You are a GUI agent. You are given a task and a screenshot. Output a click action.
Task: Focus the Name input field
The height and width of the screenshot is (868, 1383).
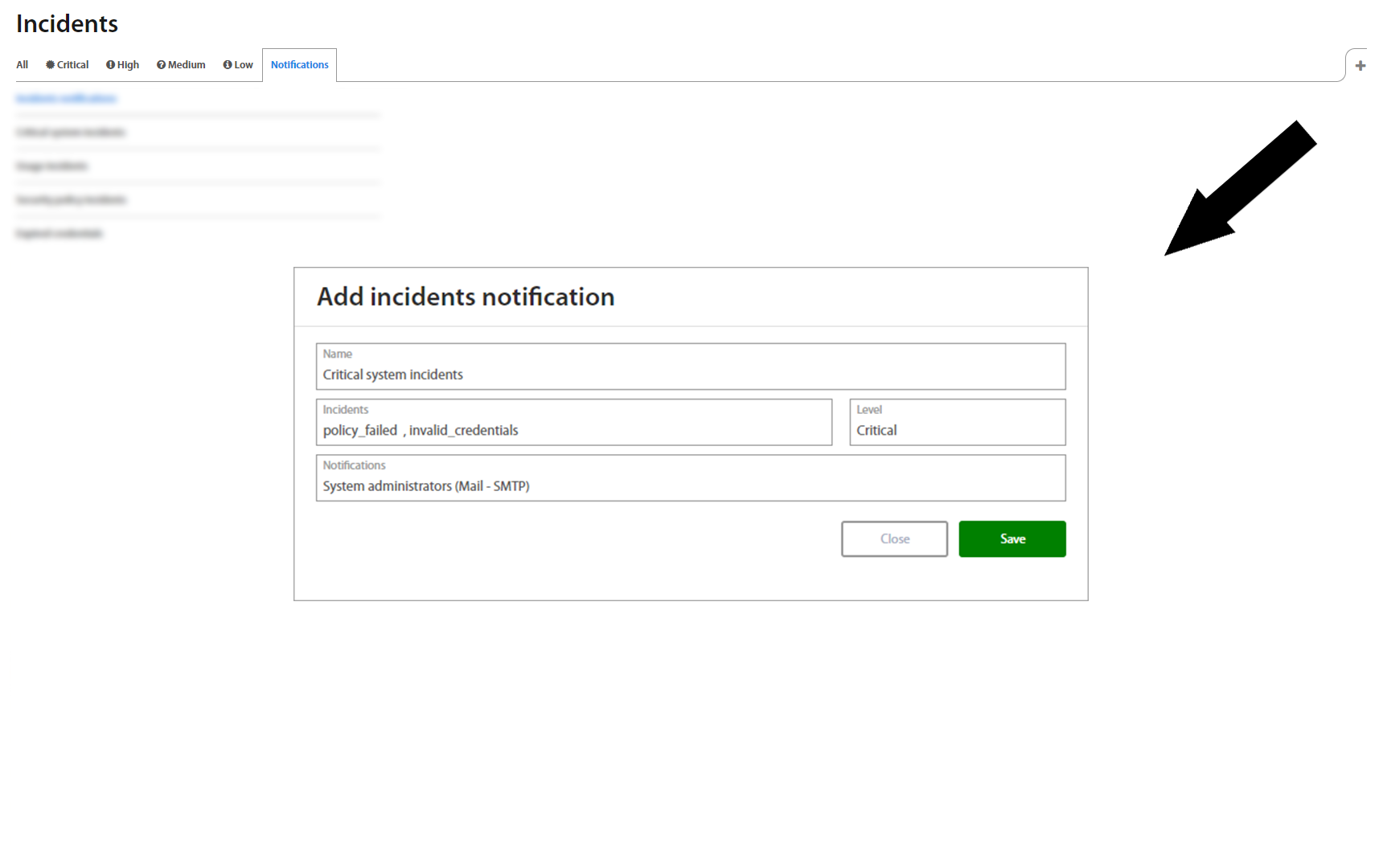(690, 375)
